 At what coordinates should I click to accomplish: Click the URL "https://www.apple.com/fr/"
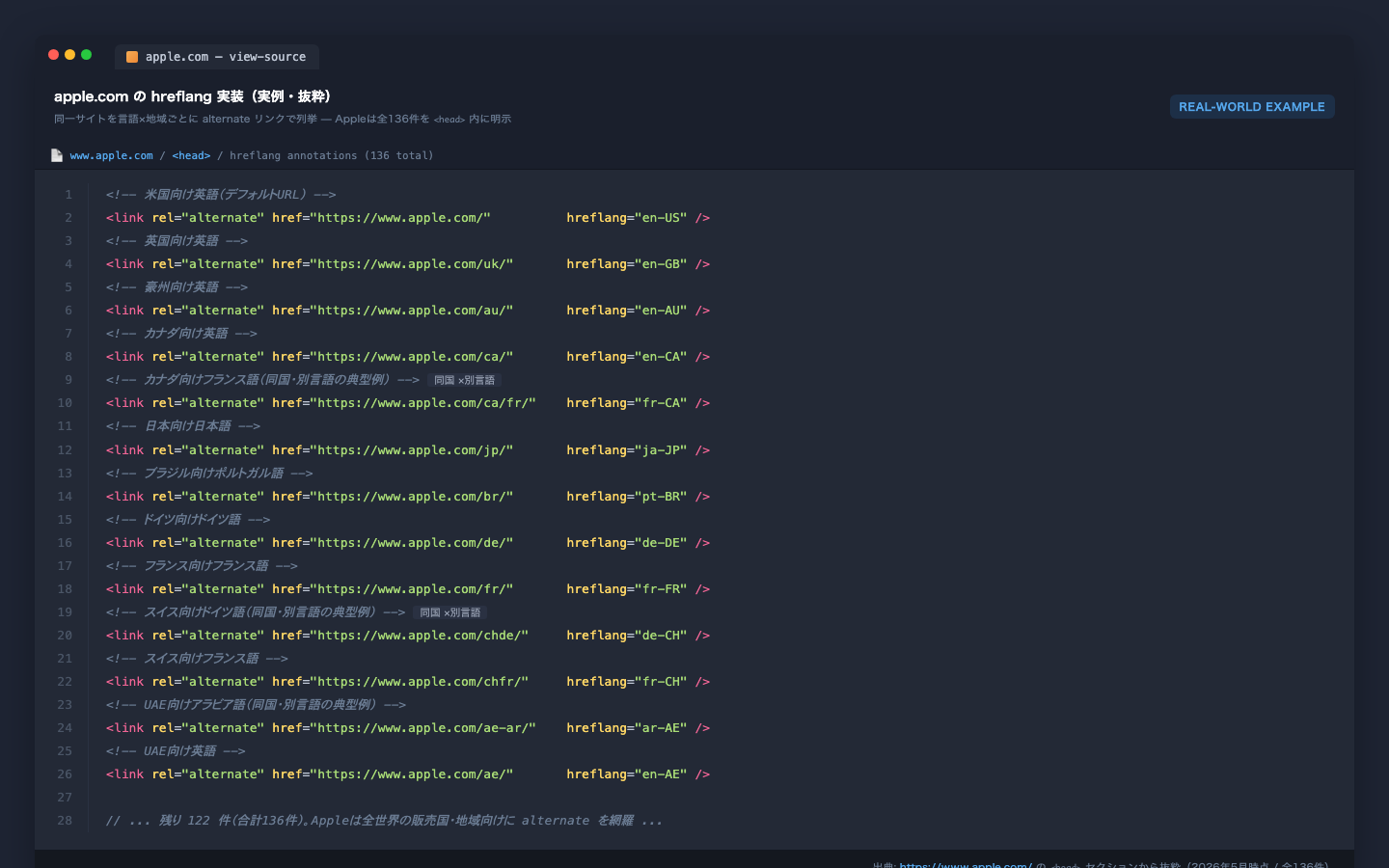[412, 589]
